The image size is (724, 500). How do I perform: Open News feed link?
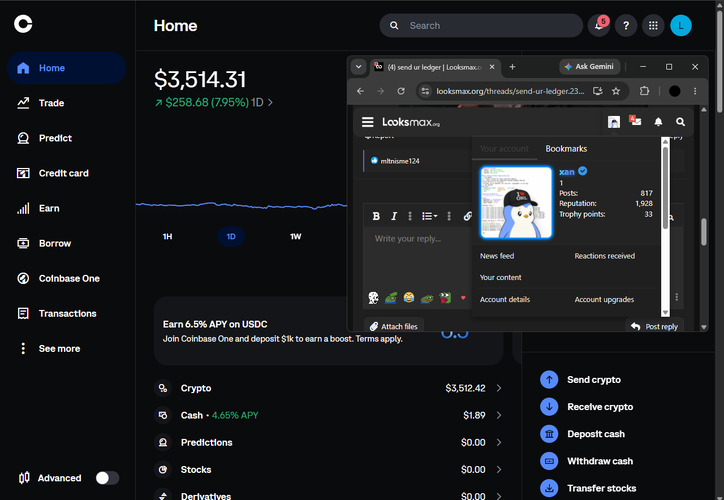point(497,256)
